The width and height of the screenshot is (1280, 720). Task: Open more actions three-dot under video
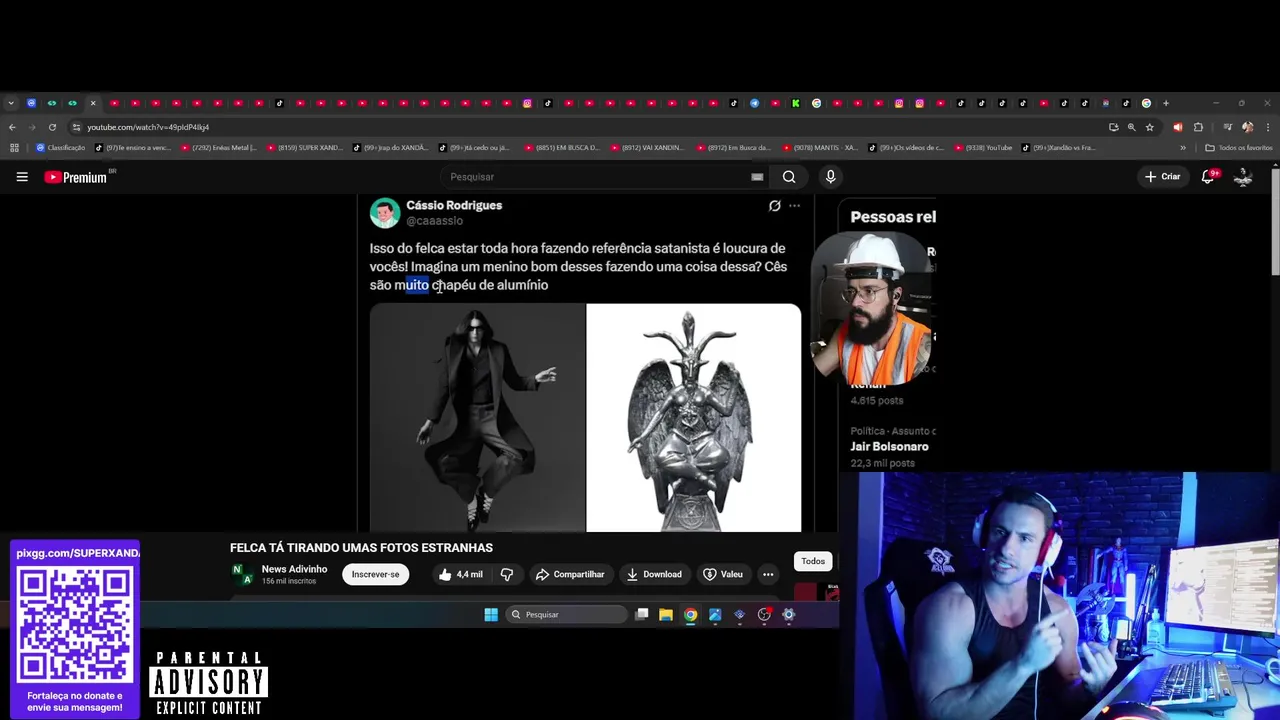768,574
